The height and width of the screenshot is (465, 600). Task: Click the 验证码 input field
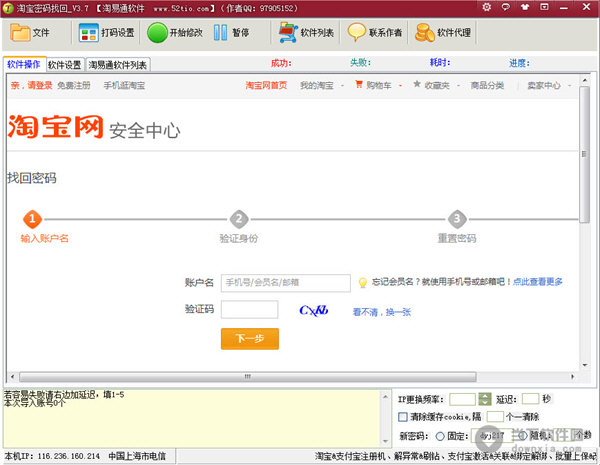coord(249,309)
